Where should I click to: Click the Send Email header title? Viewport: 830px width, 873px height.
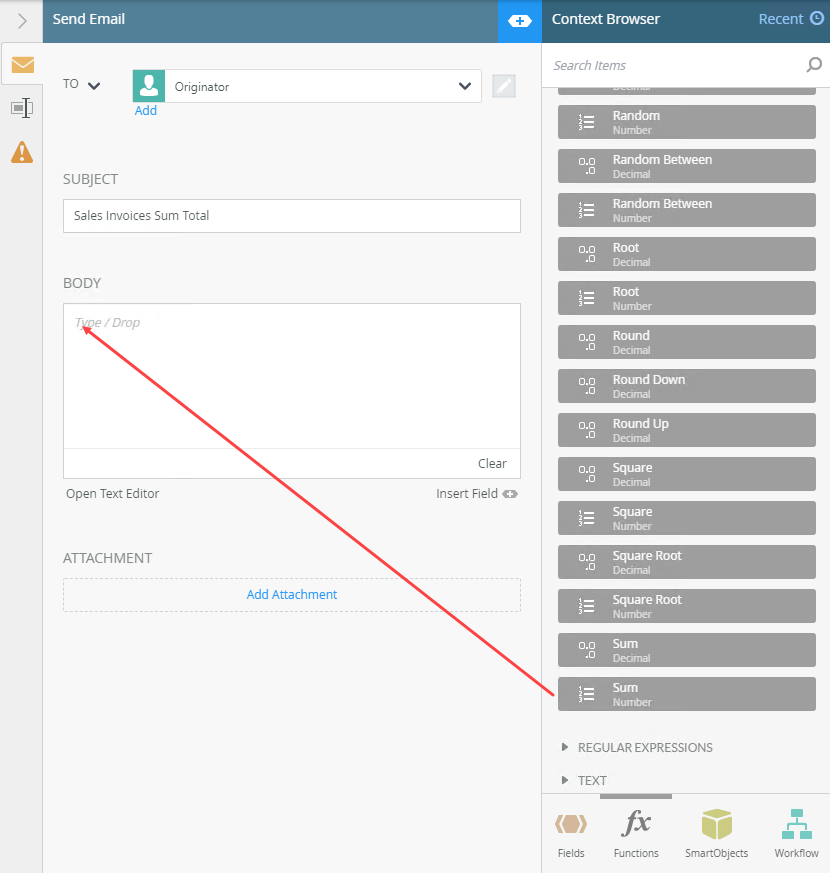click(89, 19)
